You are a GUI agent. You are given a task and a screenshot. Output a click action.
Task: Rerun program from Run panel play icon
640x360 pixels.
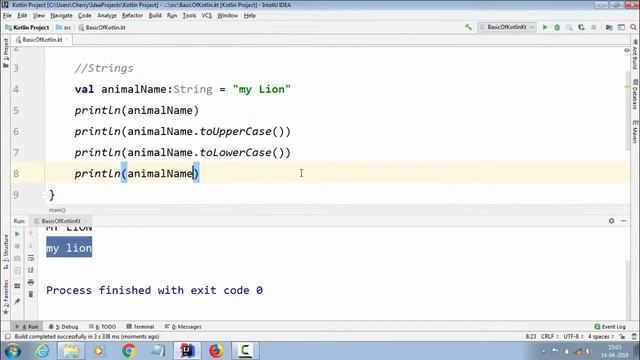(17, 234)
